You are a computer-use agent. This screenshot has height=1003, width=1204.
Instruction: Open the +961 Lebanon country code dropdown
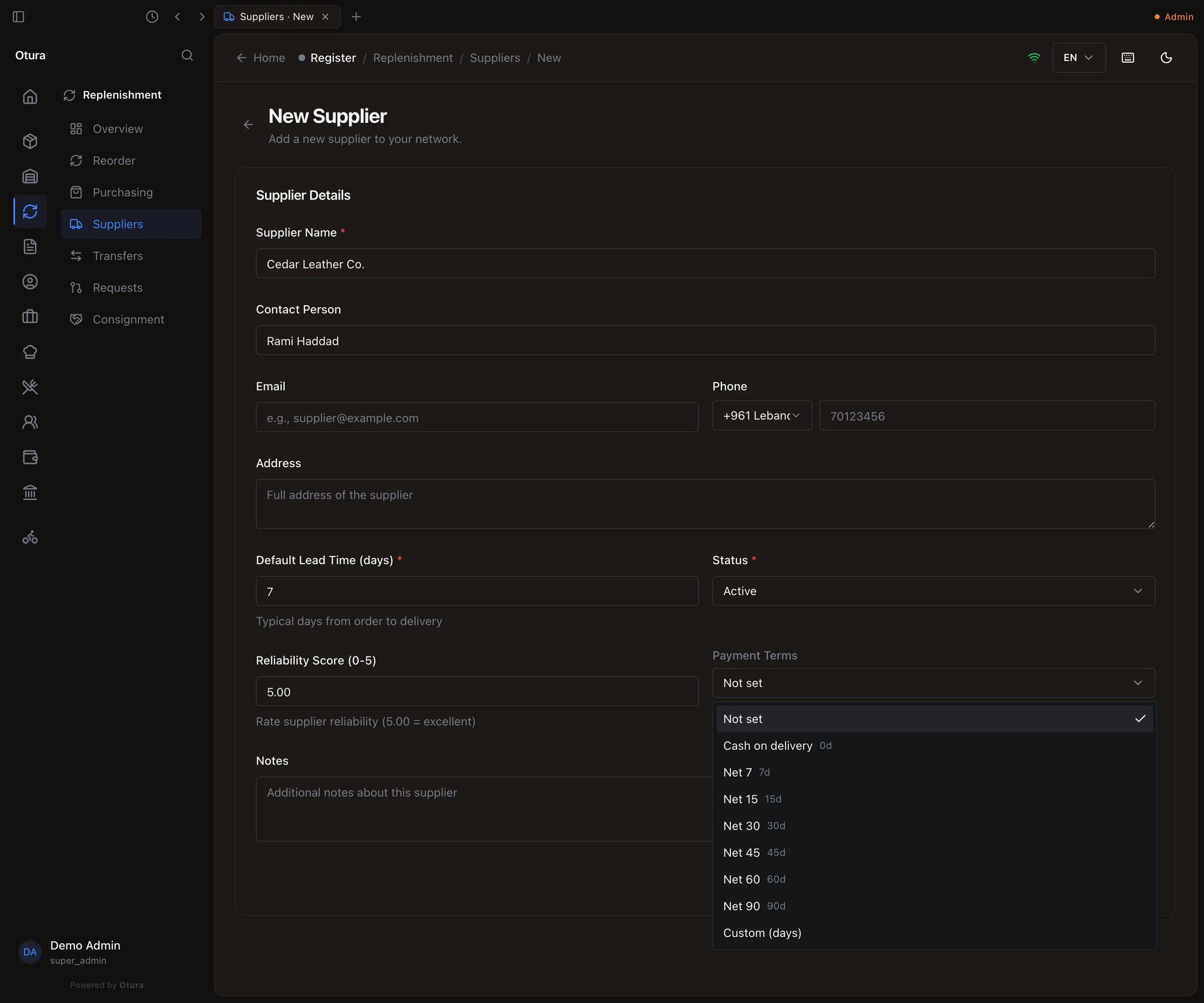click(x=762, y=415)
